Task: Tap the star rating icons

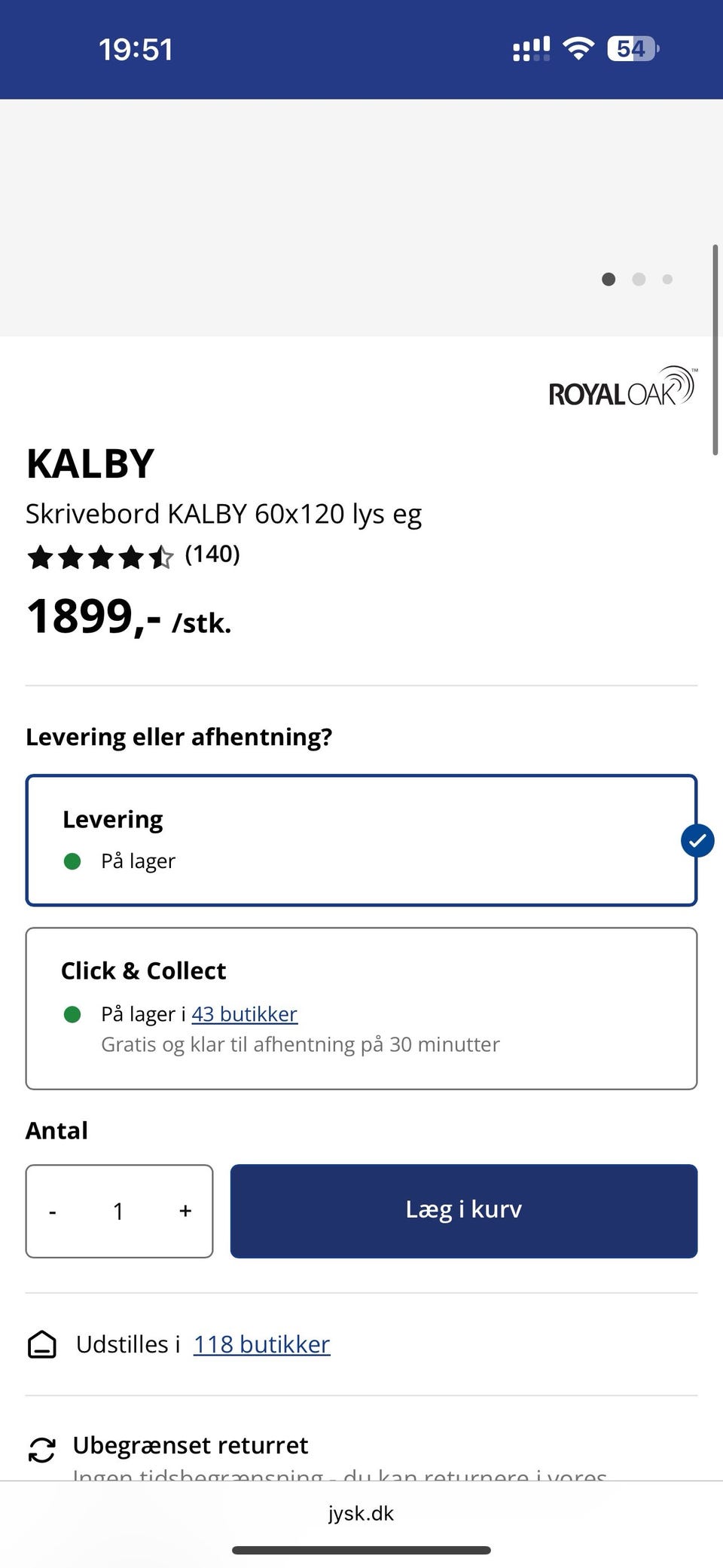Action: (x=100, y=558)
